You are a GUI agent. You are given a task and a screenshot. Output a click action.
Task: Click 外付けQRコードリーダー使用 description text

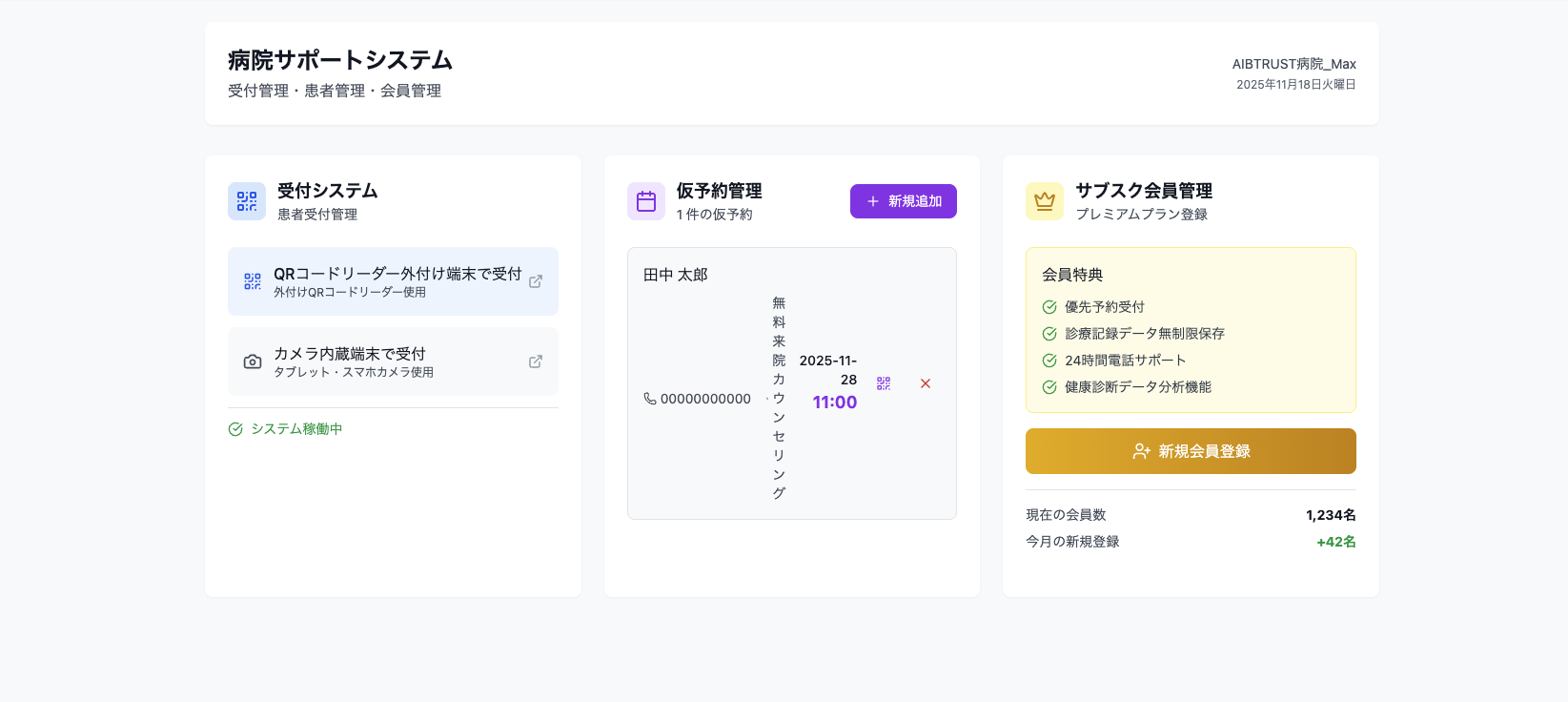tap(350, 293)
